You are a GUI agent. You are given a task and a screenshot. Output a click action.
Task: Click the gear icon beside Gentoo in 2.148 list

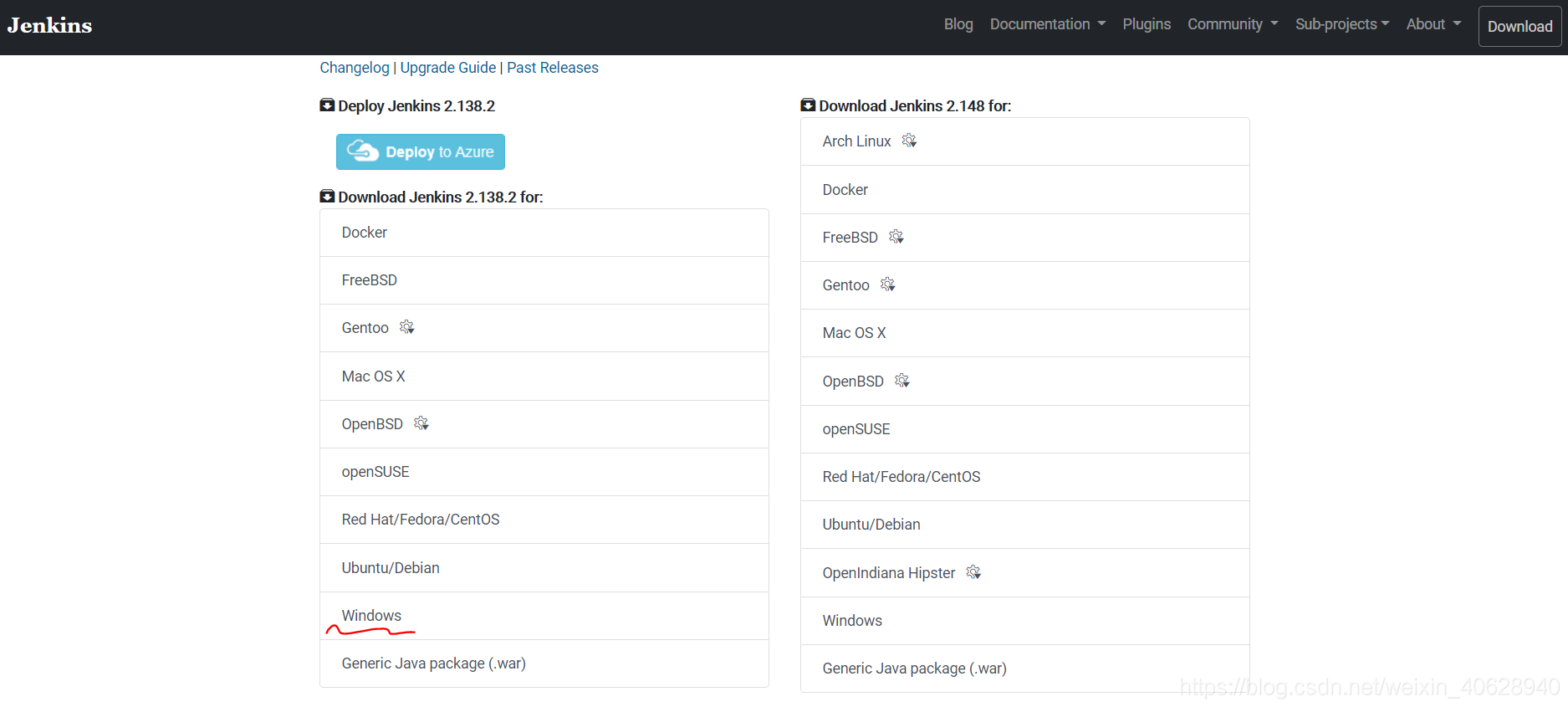click(888, 284)
